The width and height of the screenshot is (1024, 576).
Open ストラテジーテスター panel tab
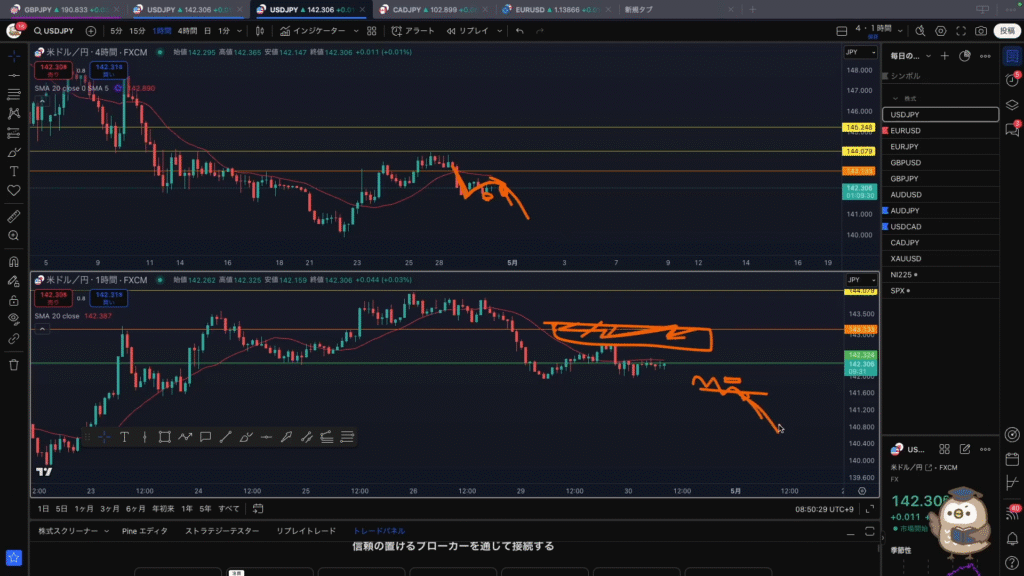coord(222,531)
